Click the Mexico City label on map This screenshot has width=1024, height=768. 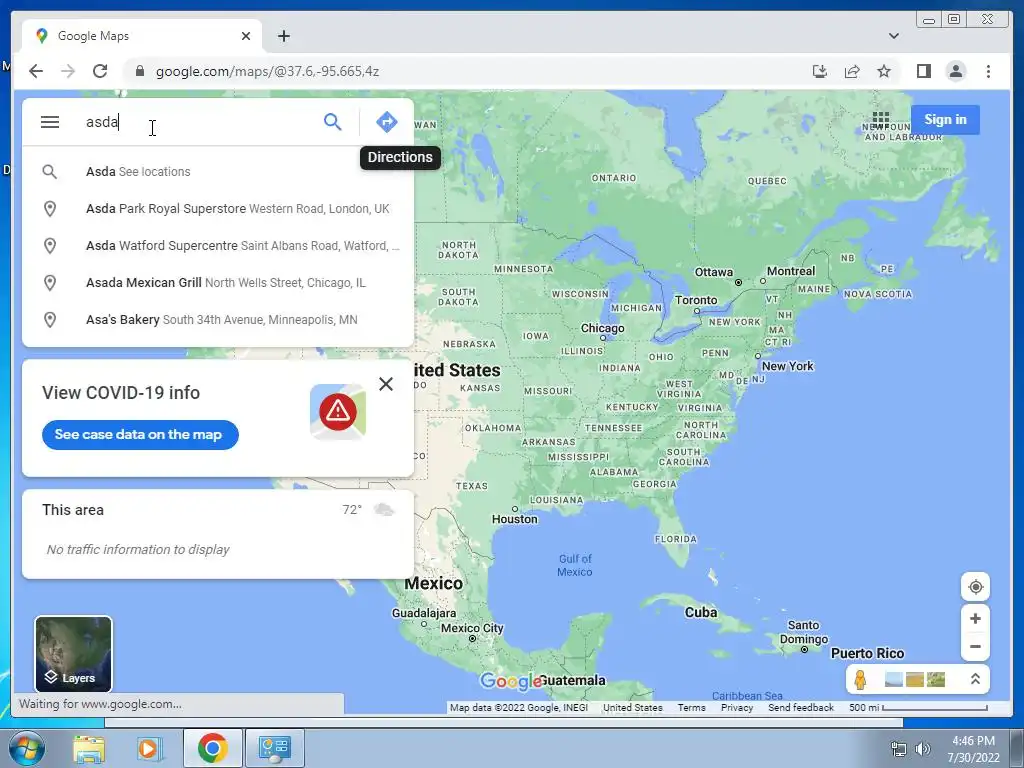click(472, 628)
